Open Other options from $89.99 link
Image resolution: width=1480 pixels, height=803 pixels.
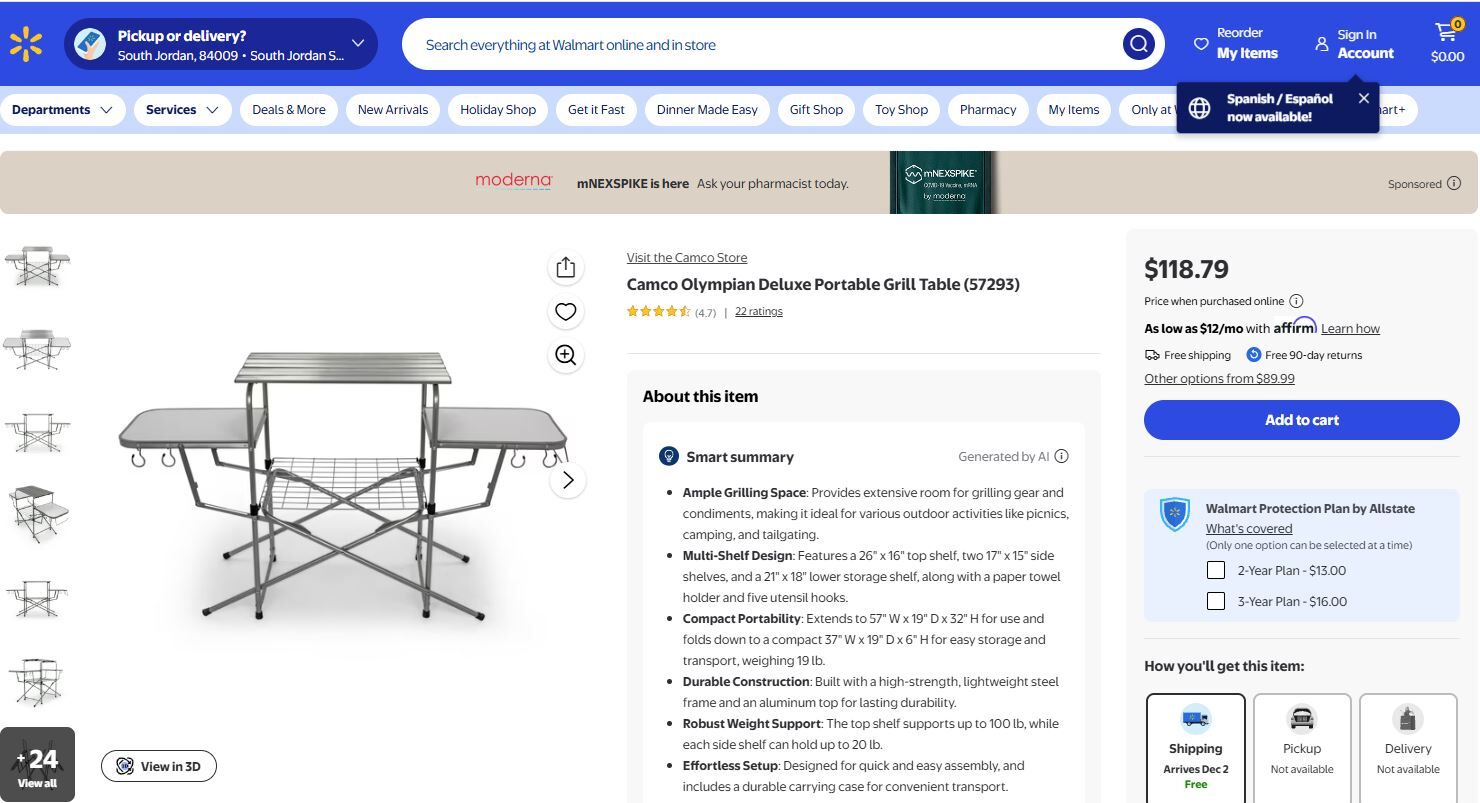click(x=1219, y=379)
